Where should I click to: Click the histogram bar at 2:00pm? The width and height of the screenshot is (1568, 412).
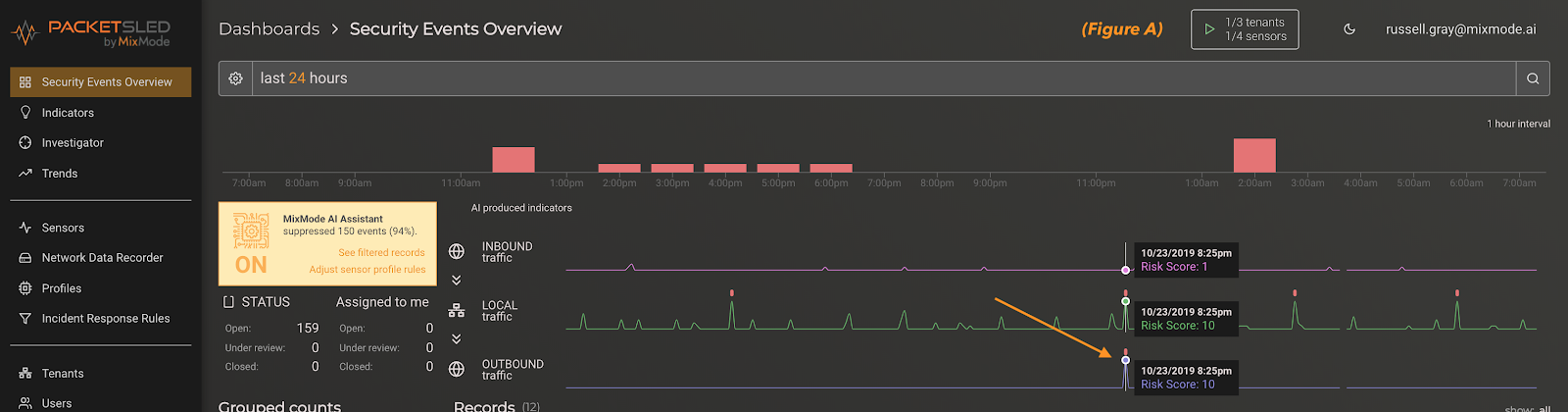click(619, 169)
